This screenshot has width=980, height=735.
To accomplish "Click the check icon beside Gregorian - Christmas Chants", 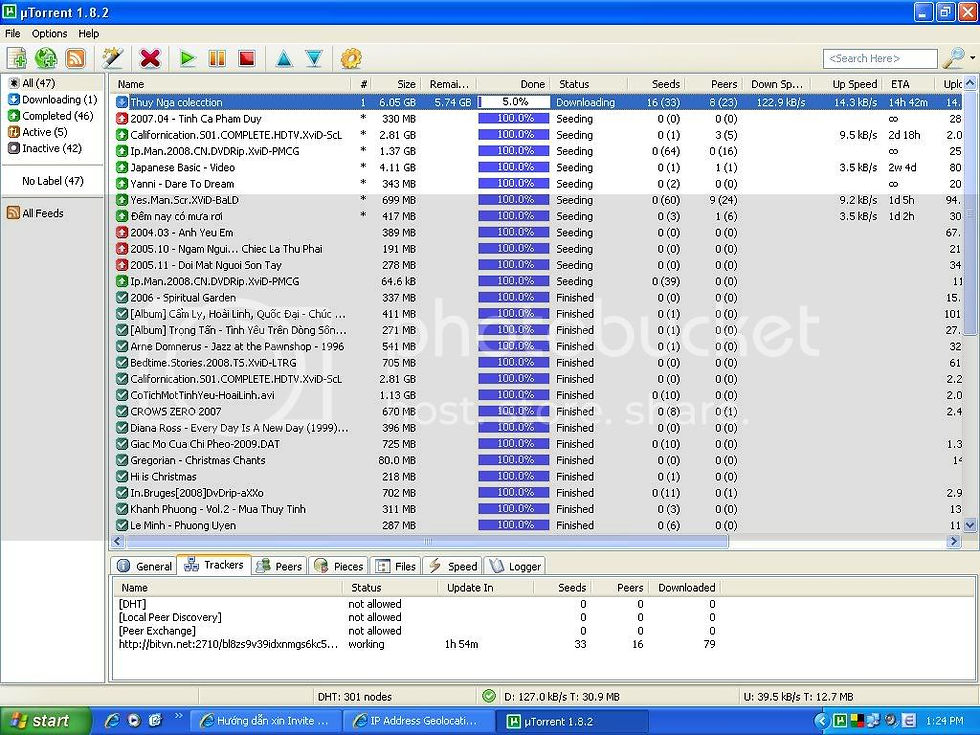I will (x=122, y=460).
